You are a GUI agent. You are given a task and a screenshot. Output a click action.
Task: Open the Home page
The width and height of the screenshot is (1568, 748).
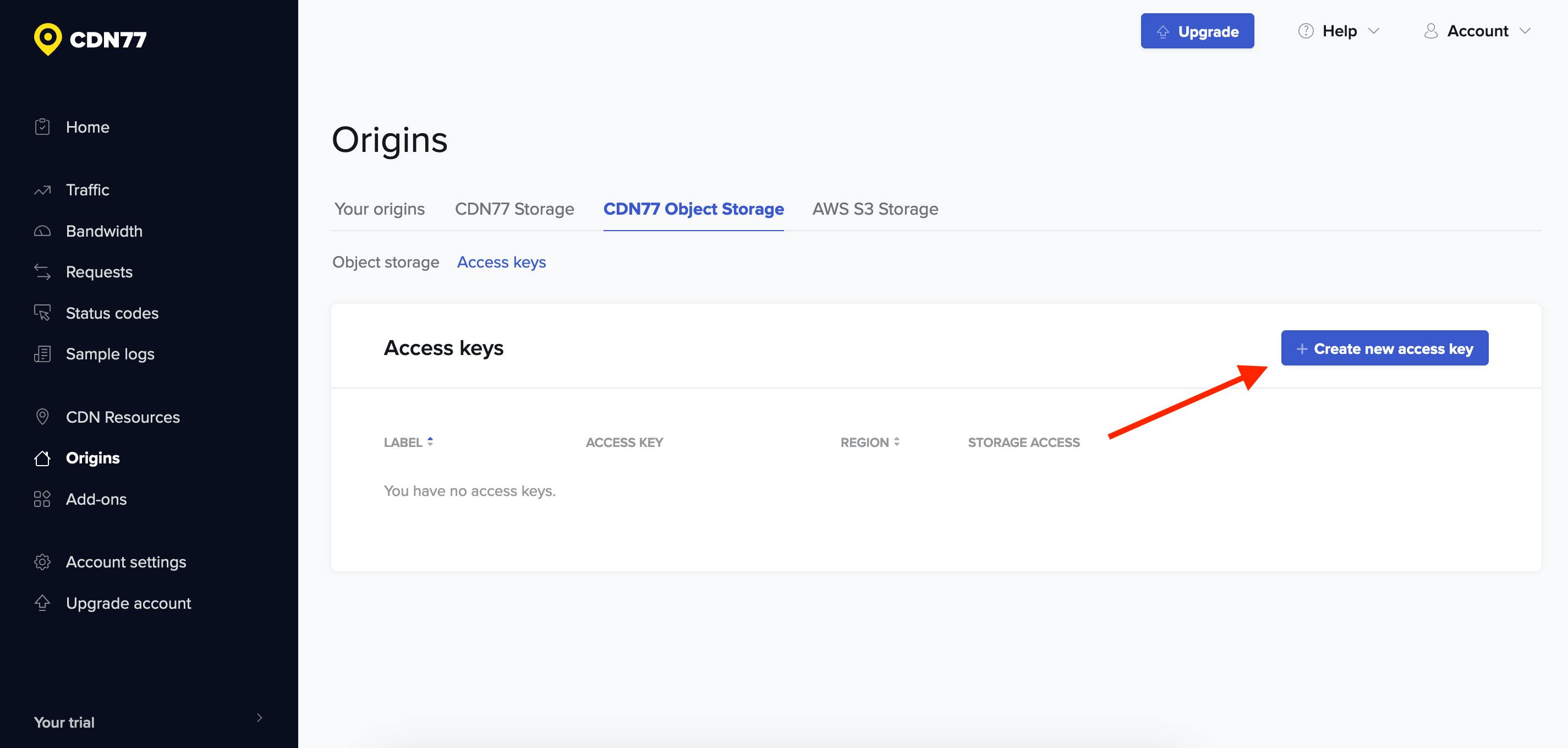point(87,127)
